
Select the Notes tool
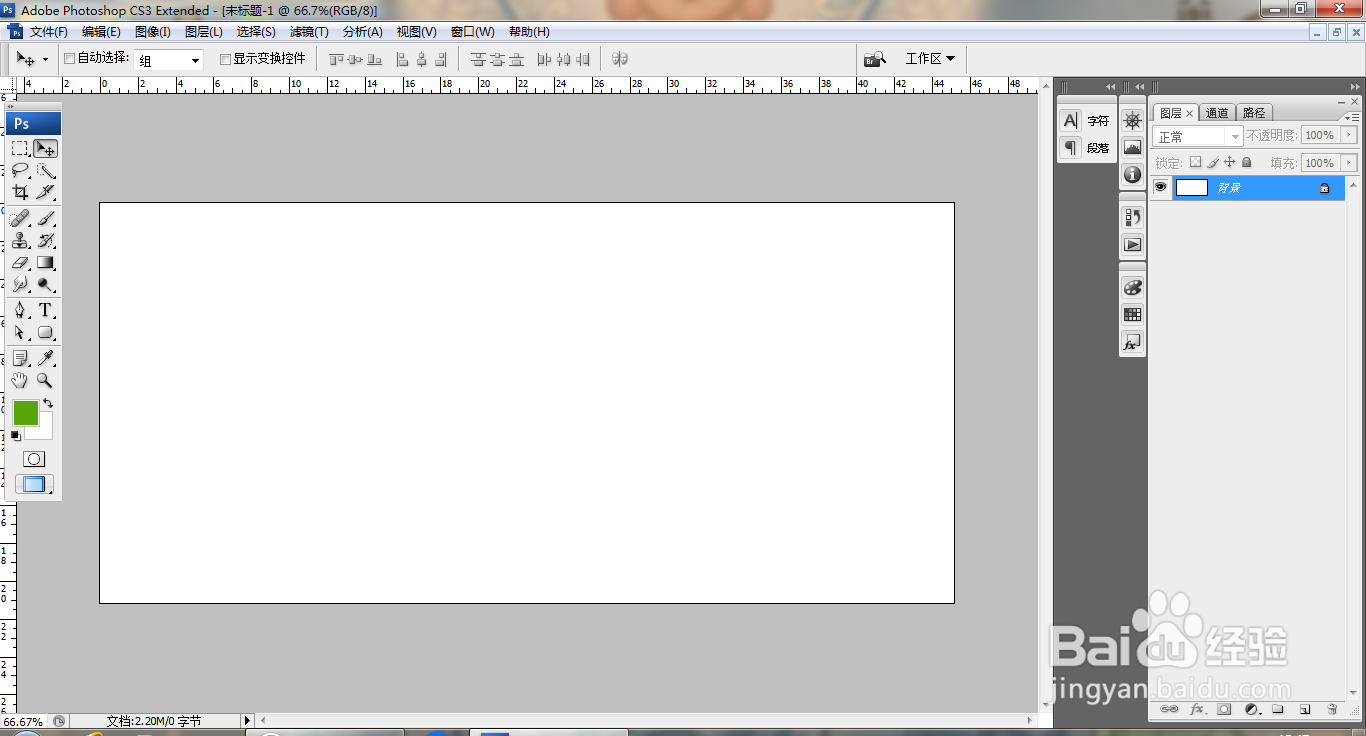coord(20,358)
